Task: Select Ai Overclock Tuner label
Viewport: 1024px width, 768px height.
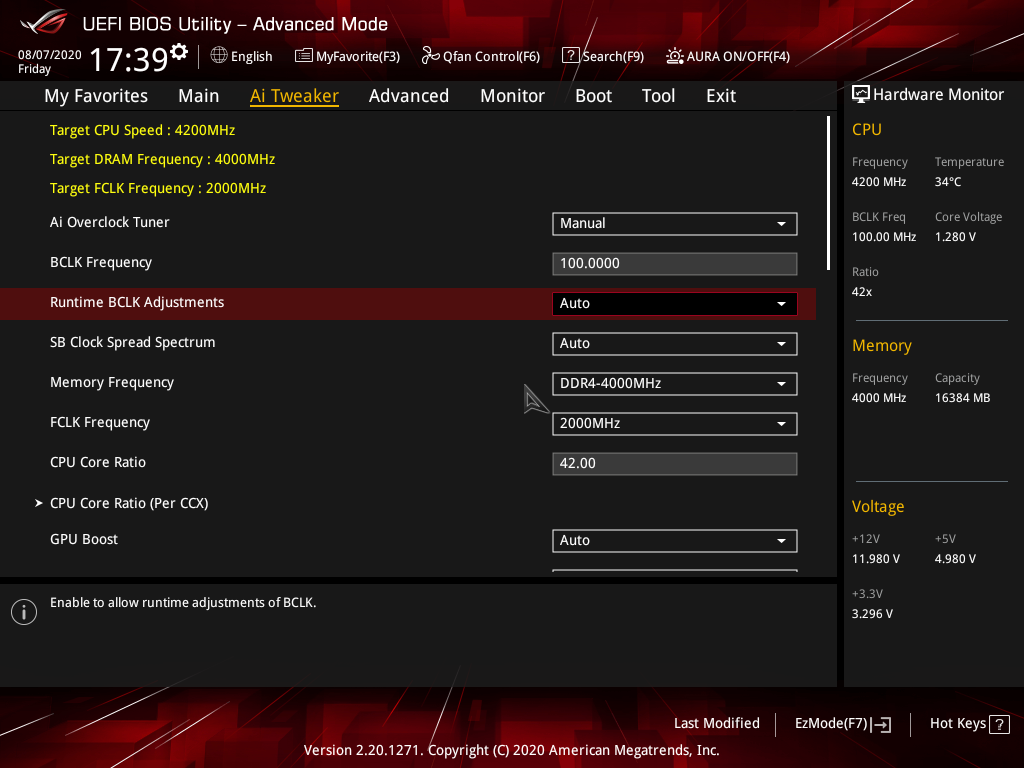Action: [x=110, y=223]
